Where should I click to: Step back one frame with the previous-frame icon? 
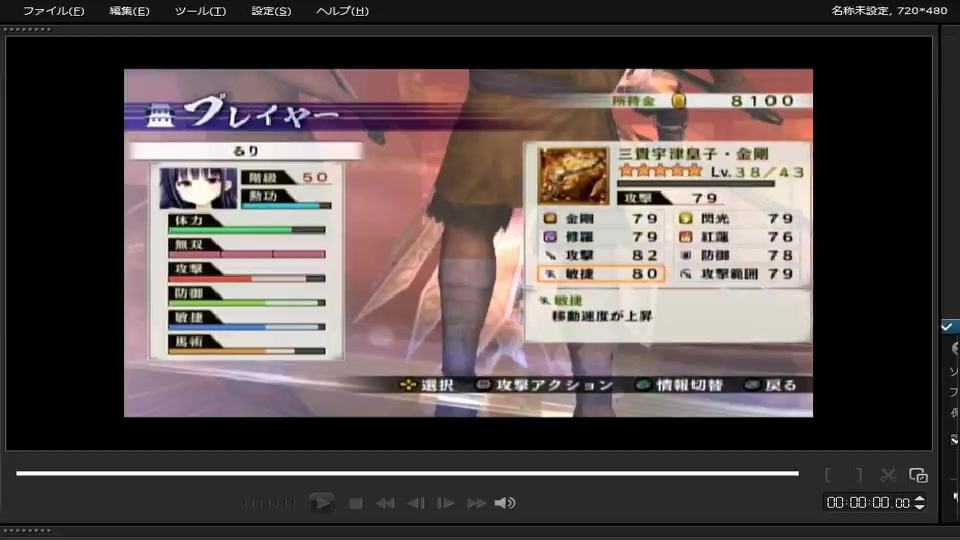416,503
